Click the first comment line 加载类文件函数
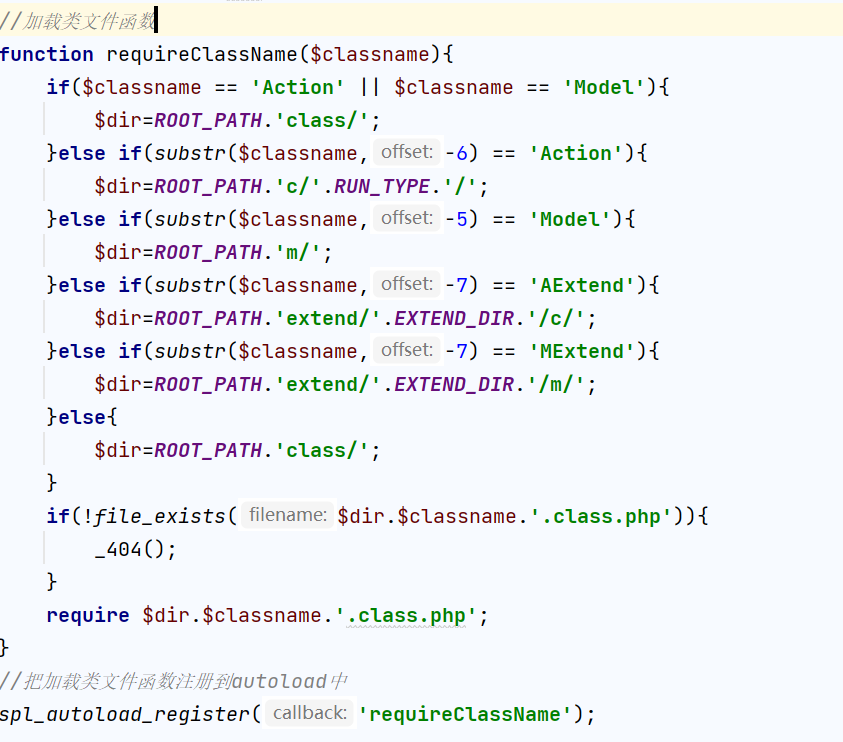The image size is (843, 742). click(78, 20)
